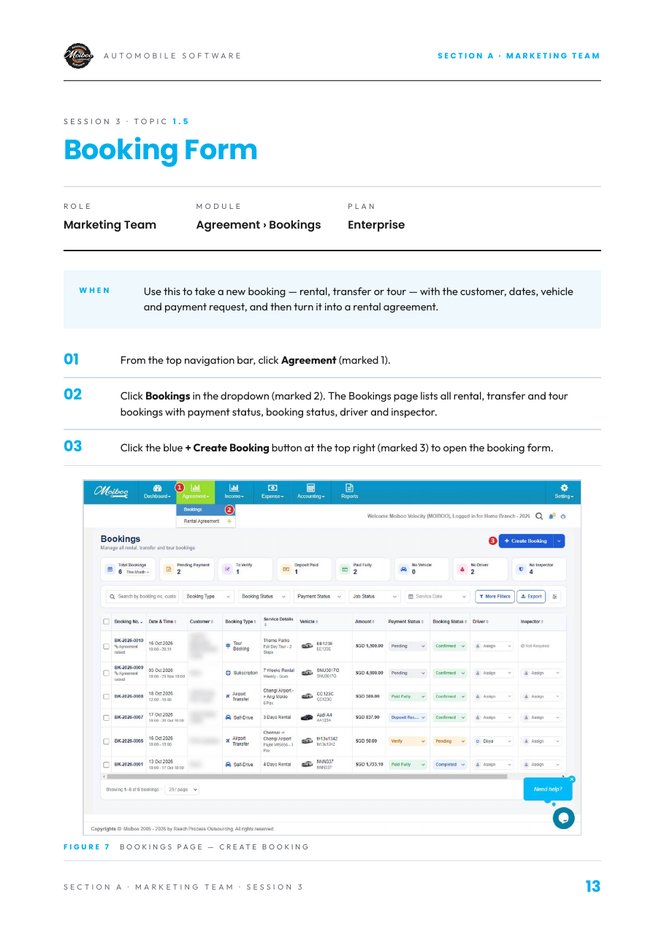
Task: Click the Moiboo logo in the app navbar
Action: click(x=111, y=492)
